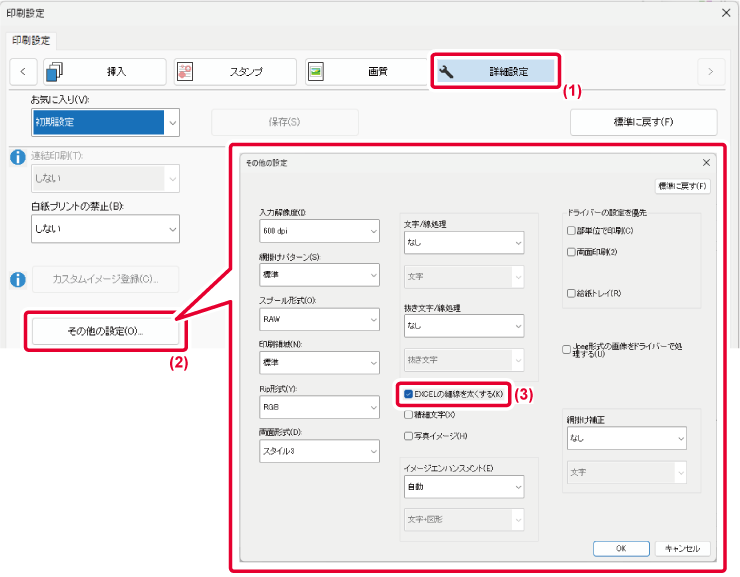Click the right arrow tab scroll button

[x=710, y=71]
